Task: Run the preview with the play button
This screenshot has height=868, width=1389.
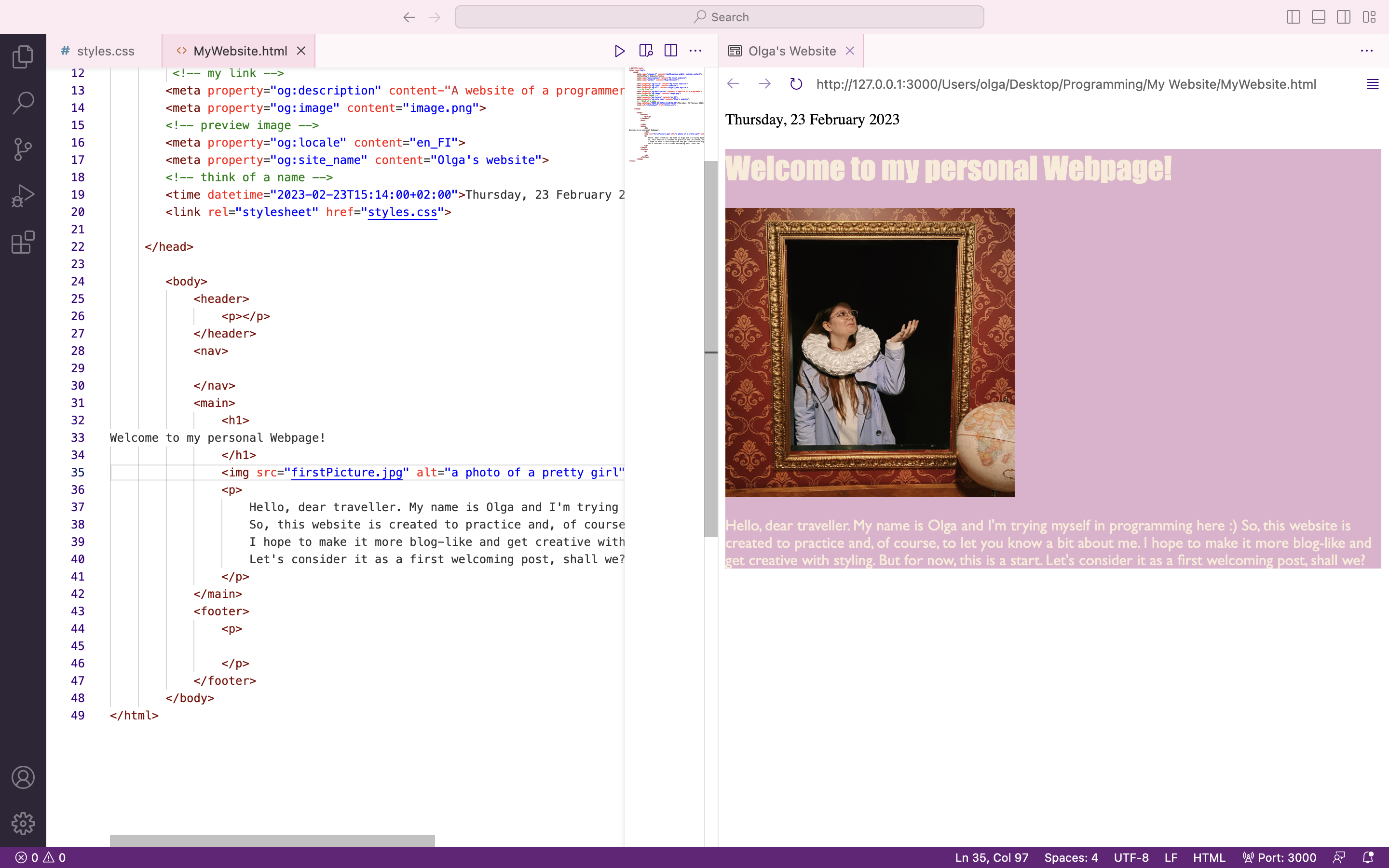Action: [619, 51]
